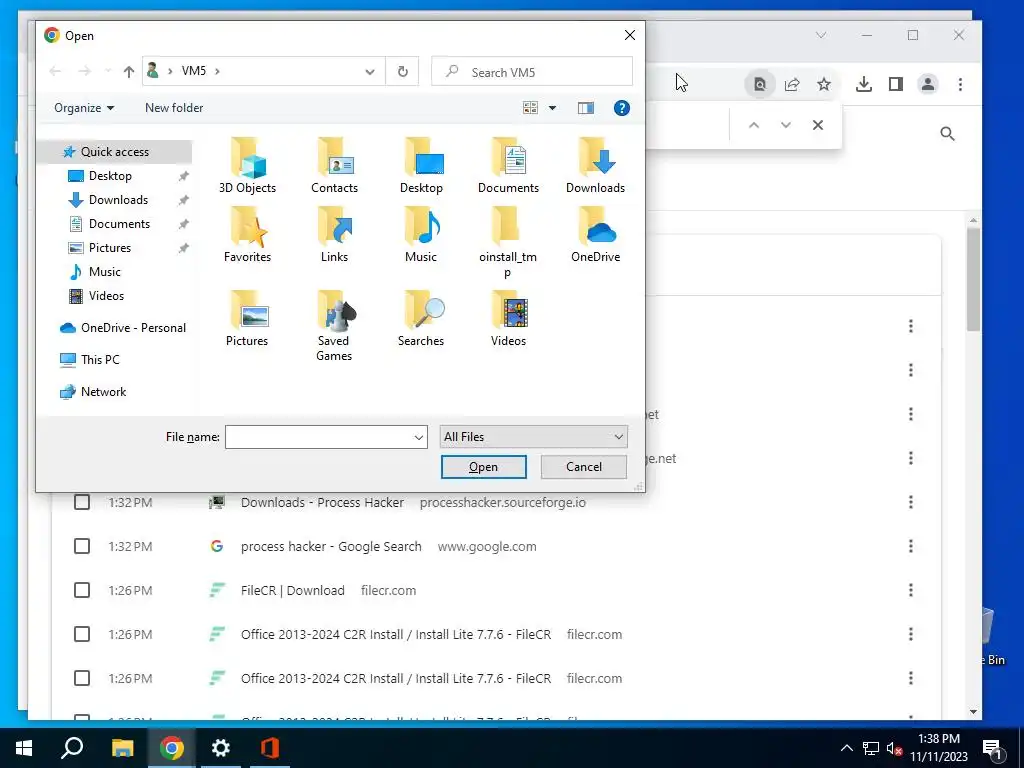
Task: Expand Chrome's tab search chevron
Action: click(821, 35)
